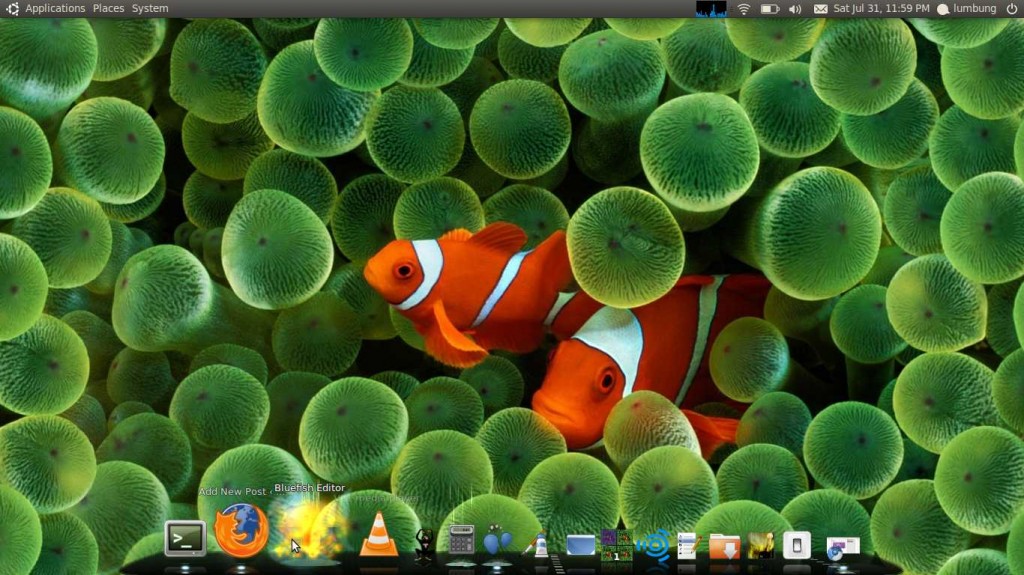Click the blue concentric circles dock icon

653,545
